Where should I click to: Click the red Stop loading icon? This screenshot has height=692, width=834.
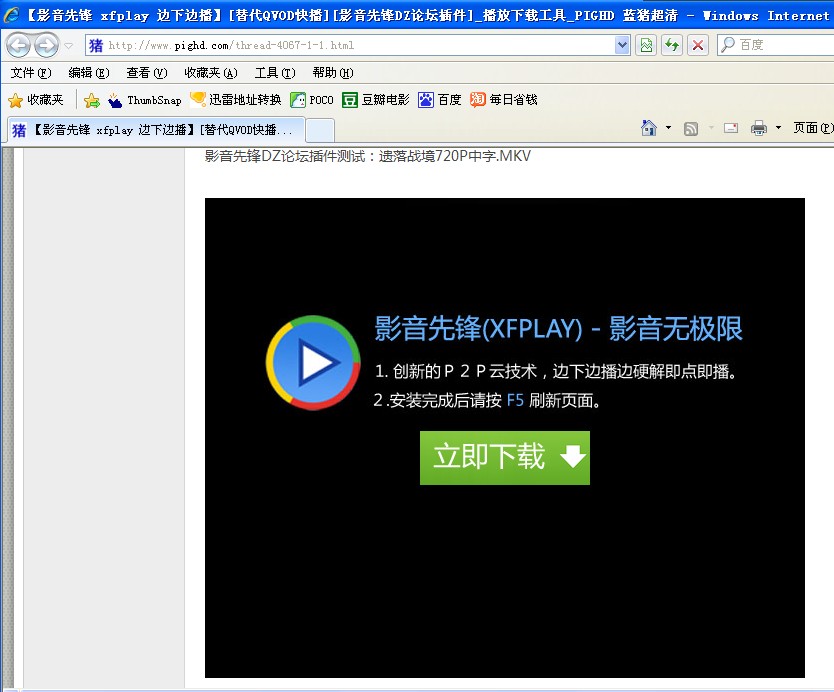[698, 45]
